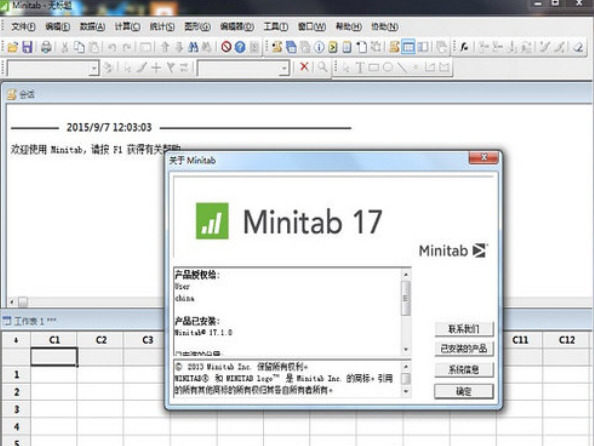Select worksheet row header 1
This screenshot has width=594, height=446.
coord(16,375)
